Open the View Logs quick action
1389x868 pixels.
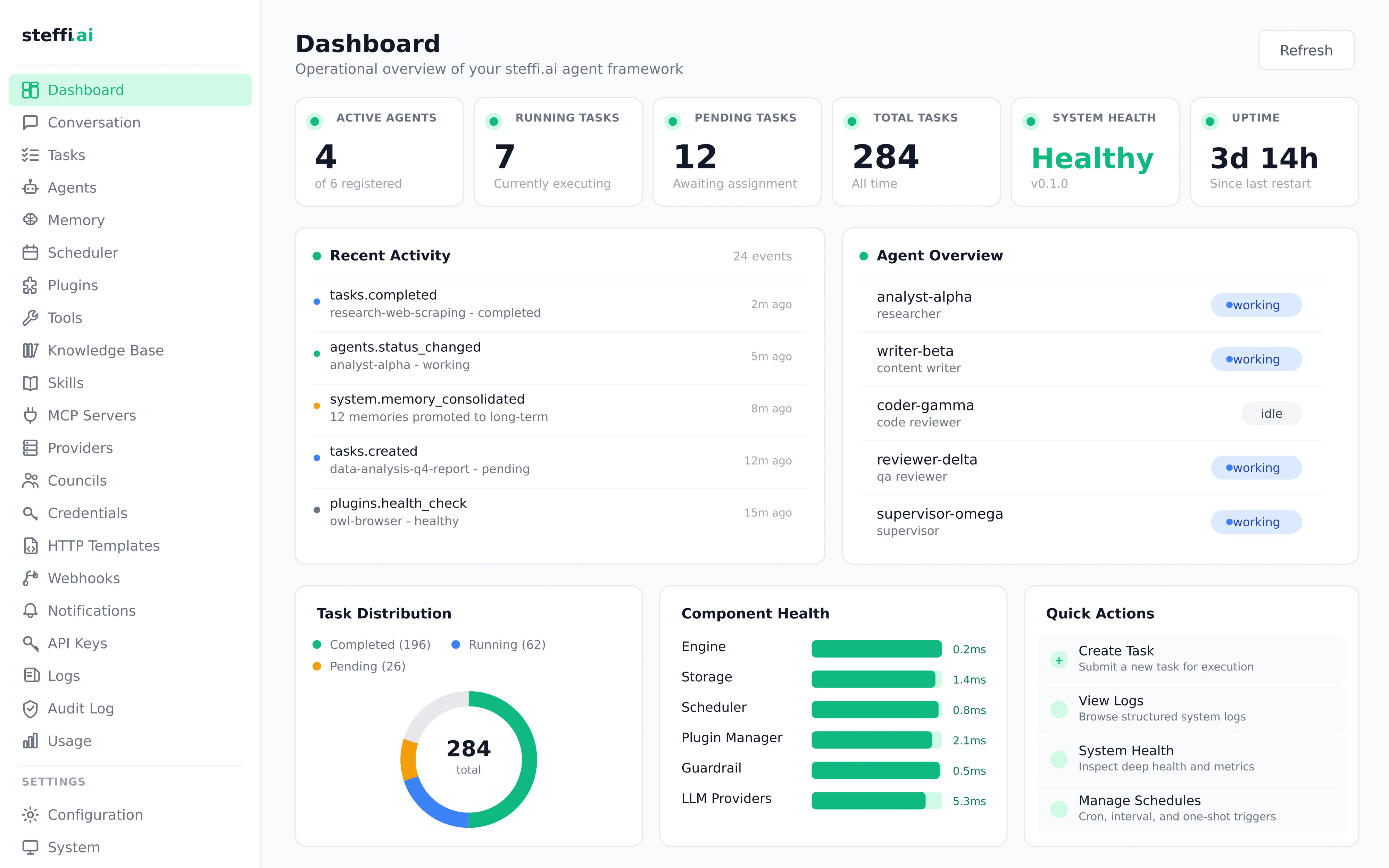click(x=1191, y=708)
